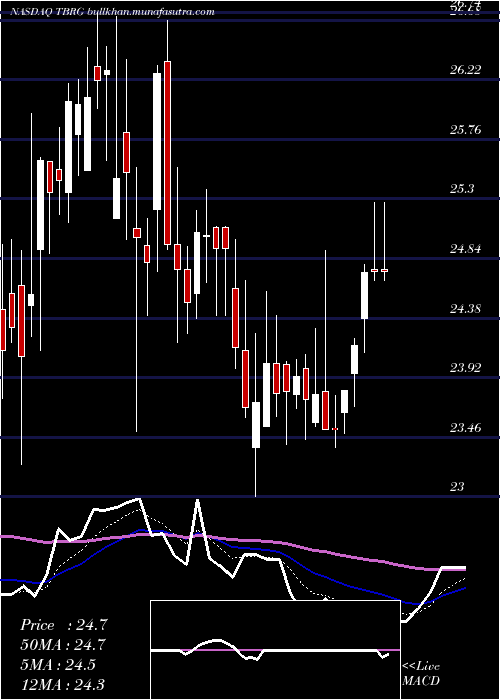Click the 26.22 price axis label
The image size is (500, 700).
click(466, 70)
